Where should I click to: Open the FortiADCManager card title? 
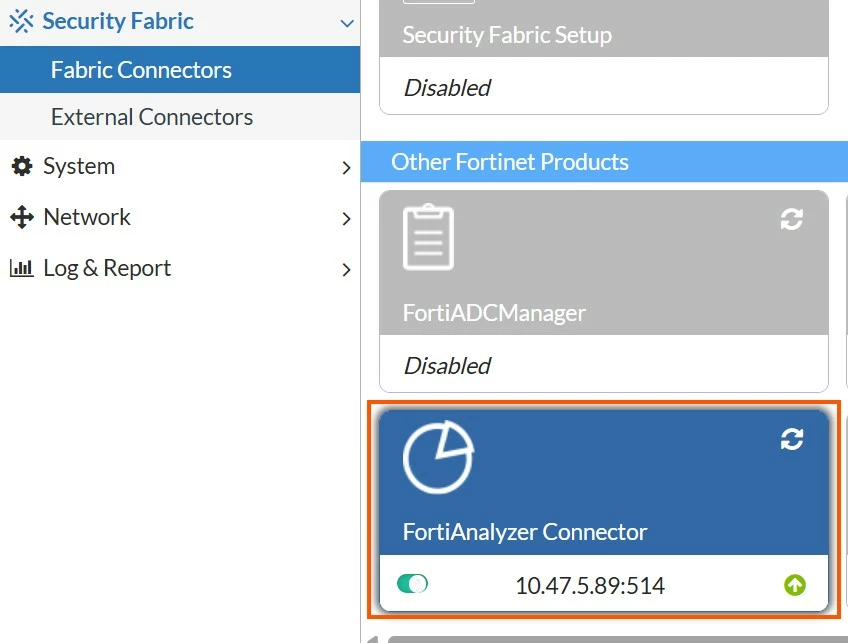coord(494,313)
